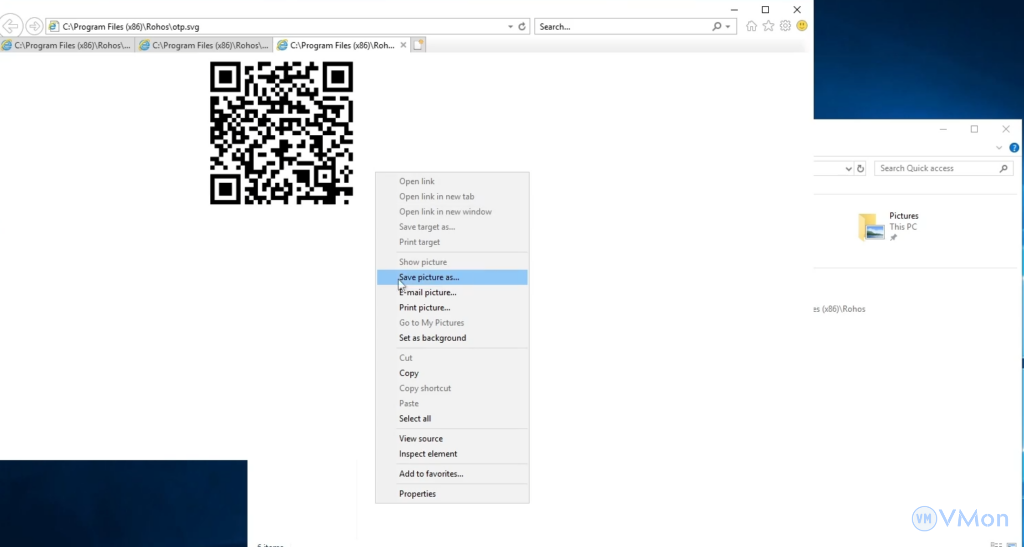Image resolution: width=1024 pixels, height=547 pixels.
Task: Click the smiley feedback icon
Action: (802, 26)
